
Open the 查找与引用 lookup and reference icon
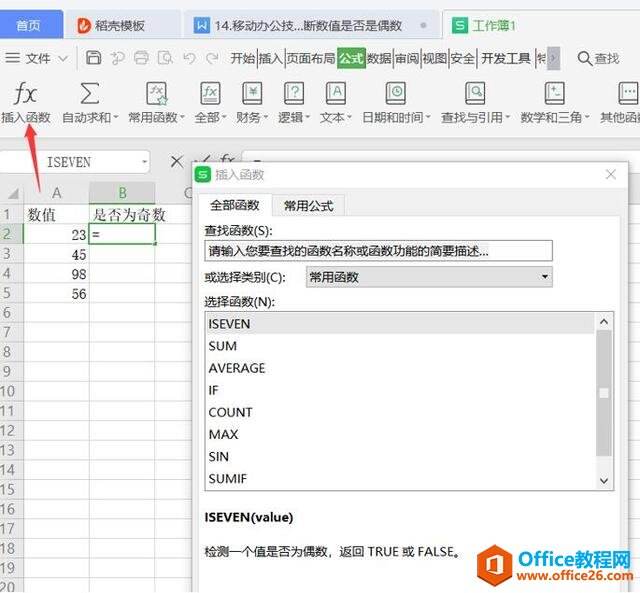pyautogui.click(x=475, y=93)
